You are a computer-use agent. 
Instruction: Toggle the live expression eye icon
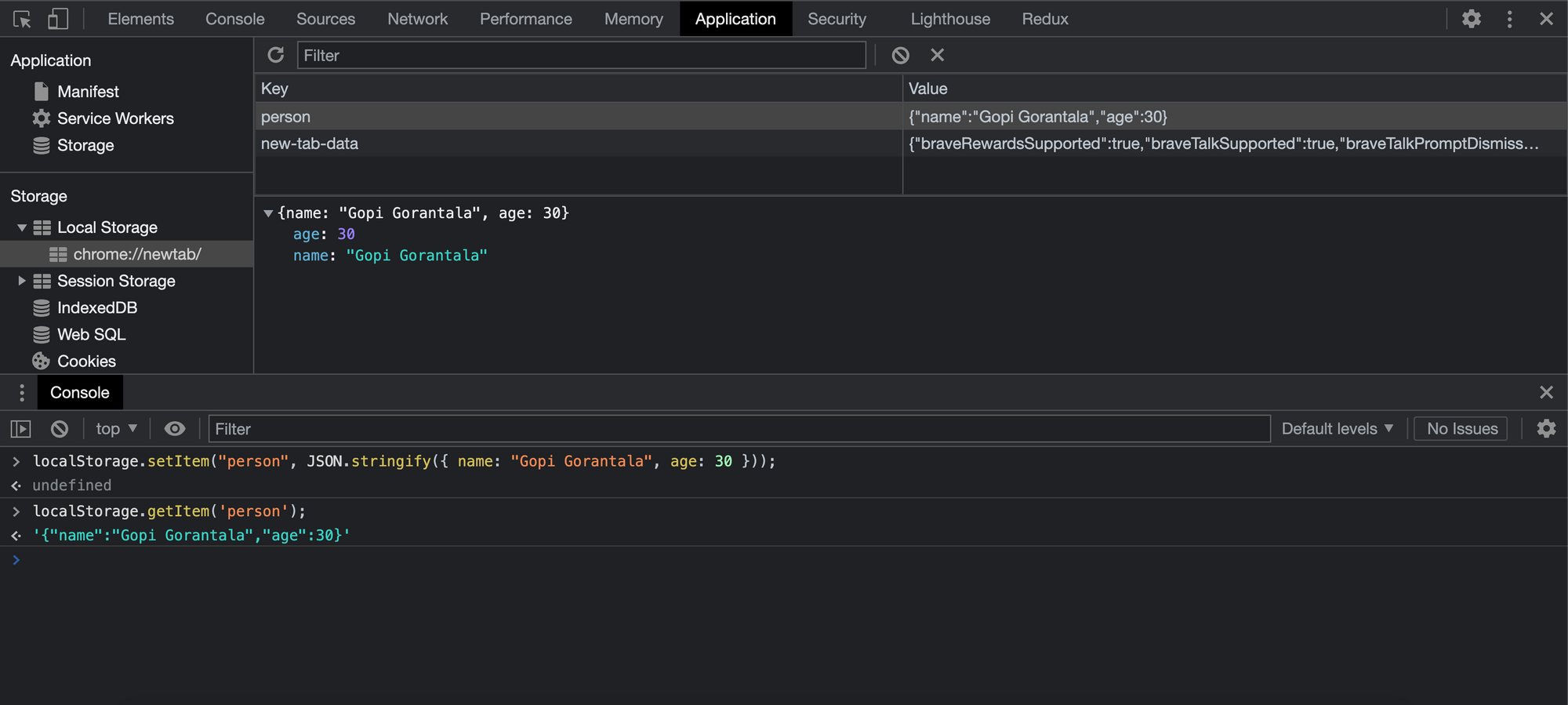point(175,429)
